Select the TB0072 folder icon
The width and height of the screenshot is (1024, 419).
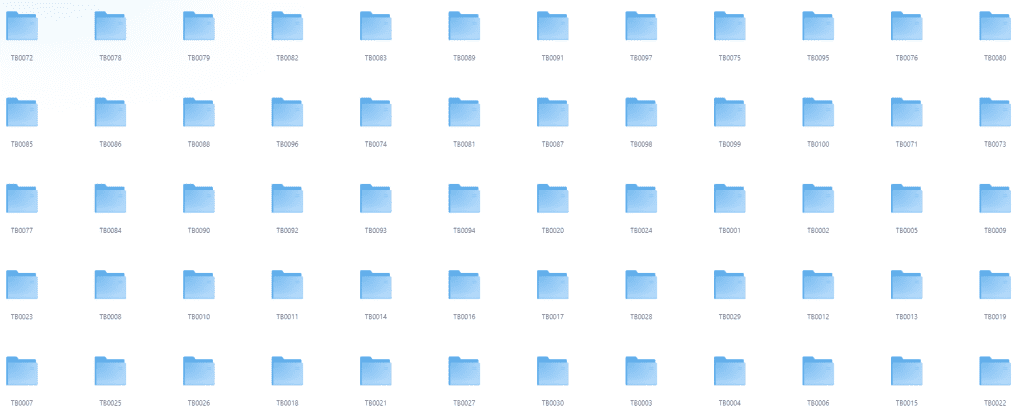pos(22,26)
